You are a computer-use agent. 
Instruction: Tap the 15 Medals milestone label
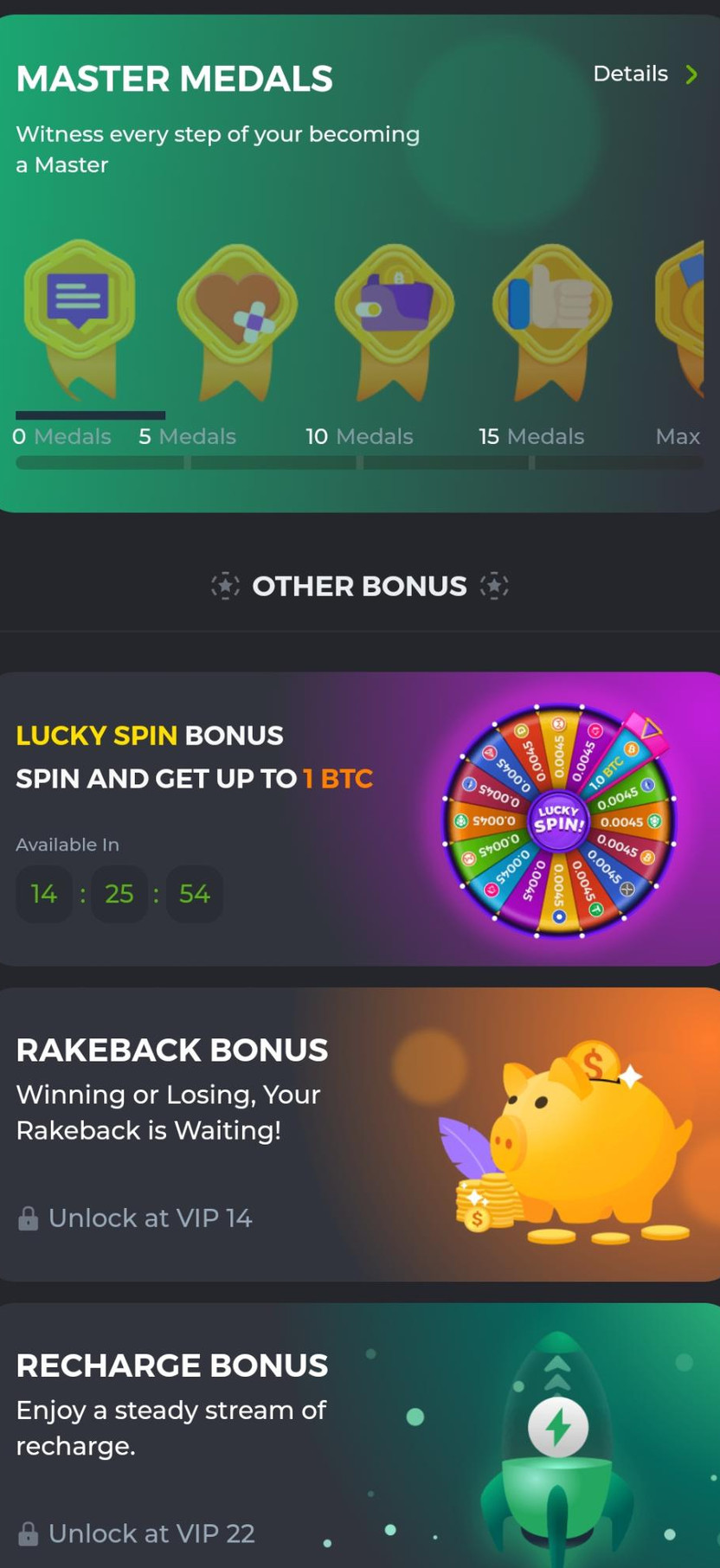[531, 436]
